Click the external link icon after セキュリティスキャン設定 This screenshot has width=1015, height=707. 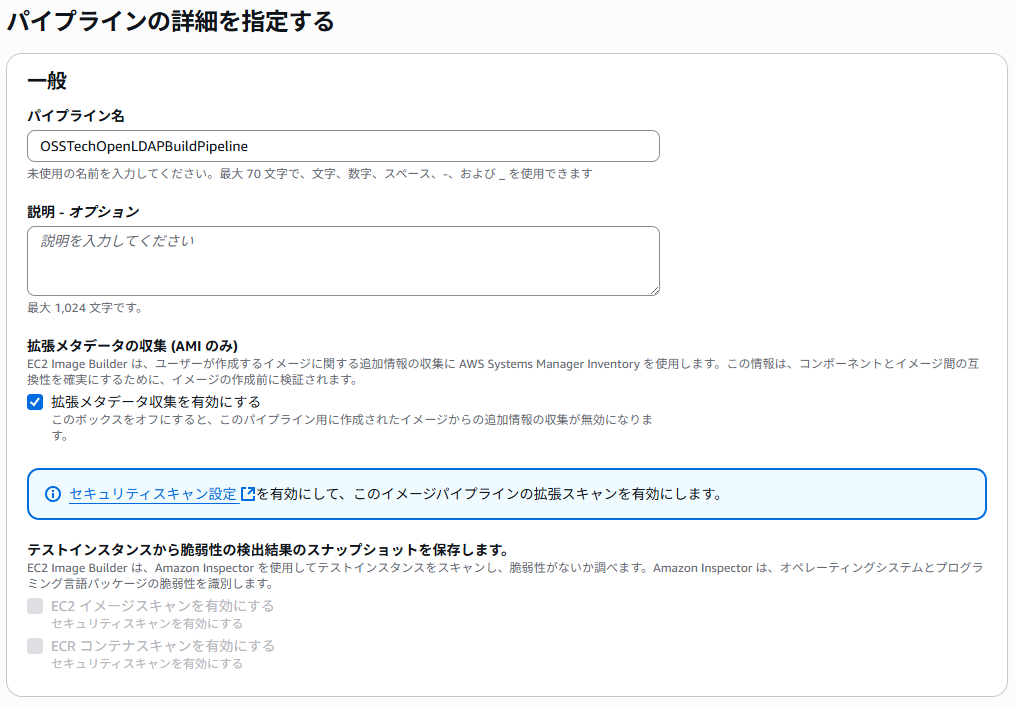point(248,494)
